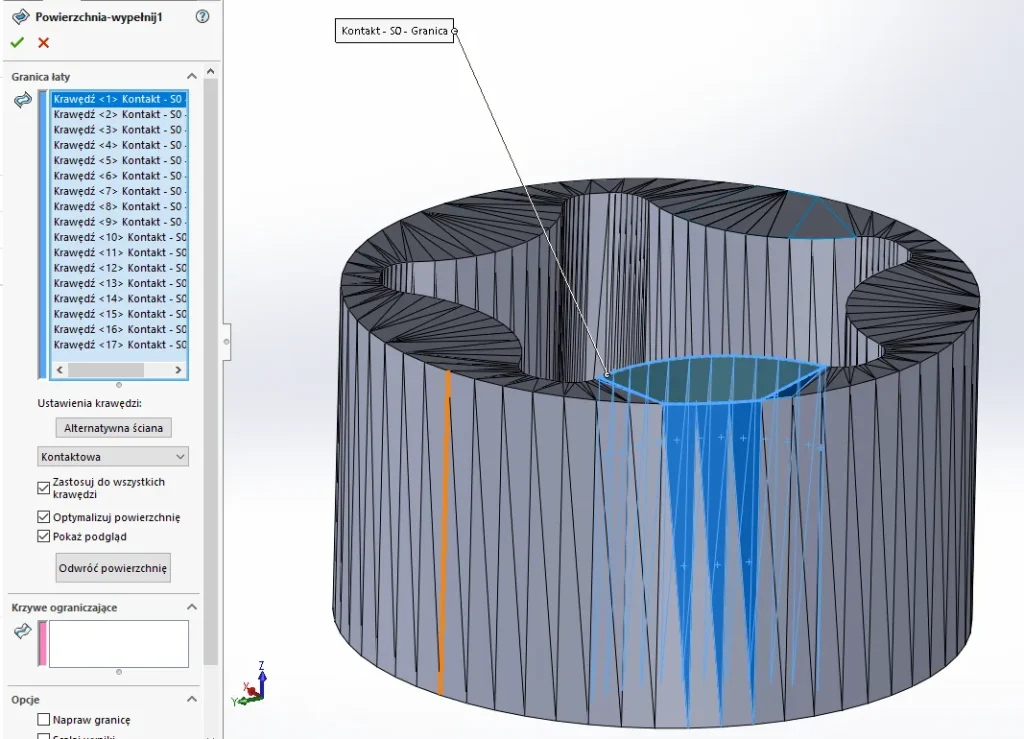Select Krawędź <1> Kontakt row
This screenshot has width=1024, height=739.
(x=120, y=99)
